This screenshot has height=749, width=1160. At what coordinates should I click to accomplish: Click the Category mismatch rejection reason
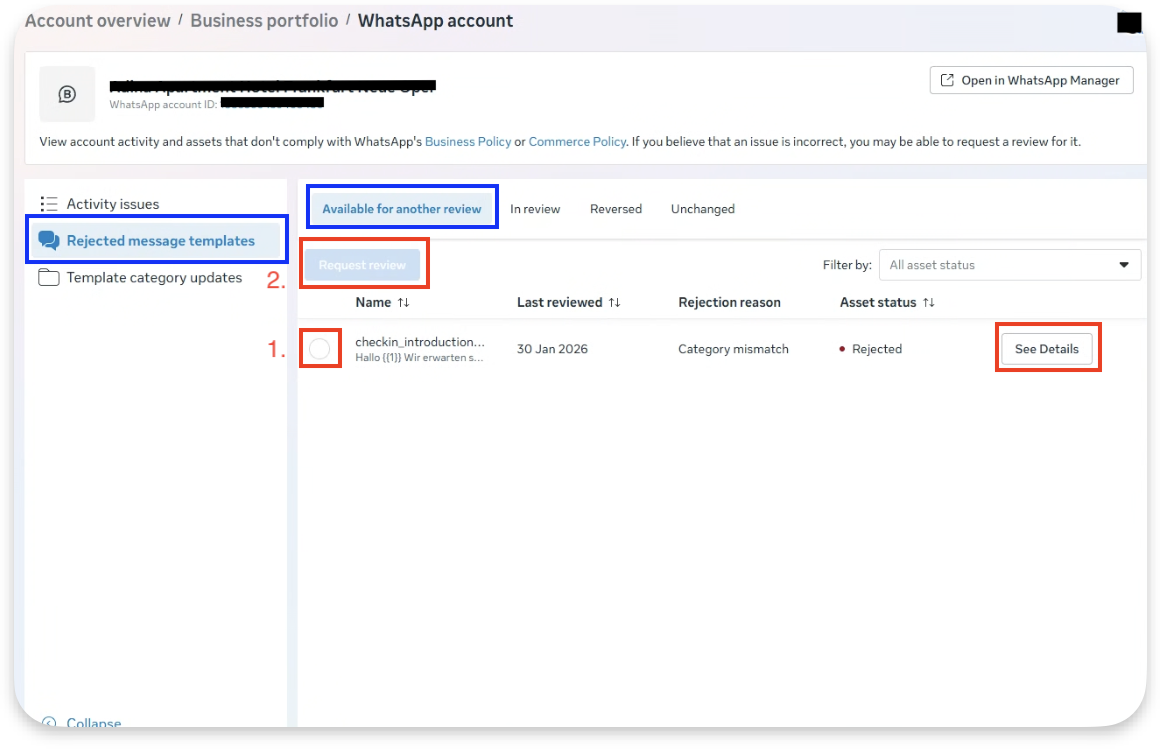point(733,349)
